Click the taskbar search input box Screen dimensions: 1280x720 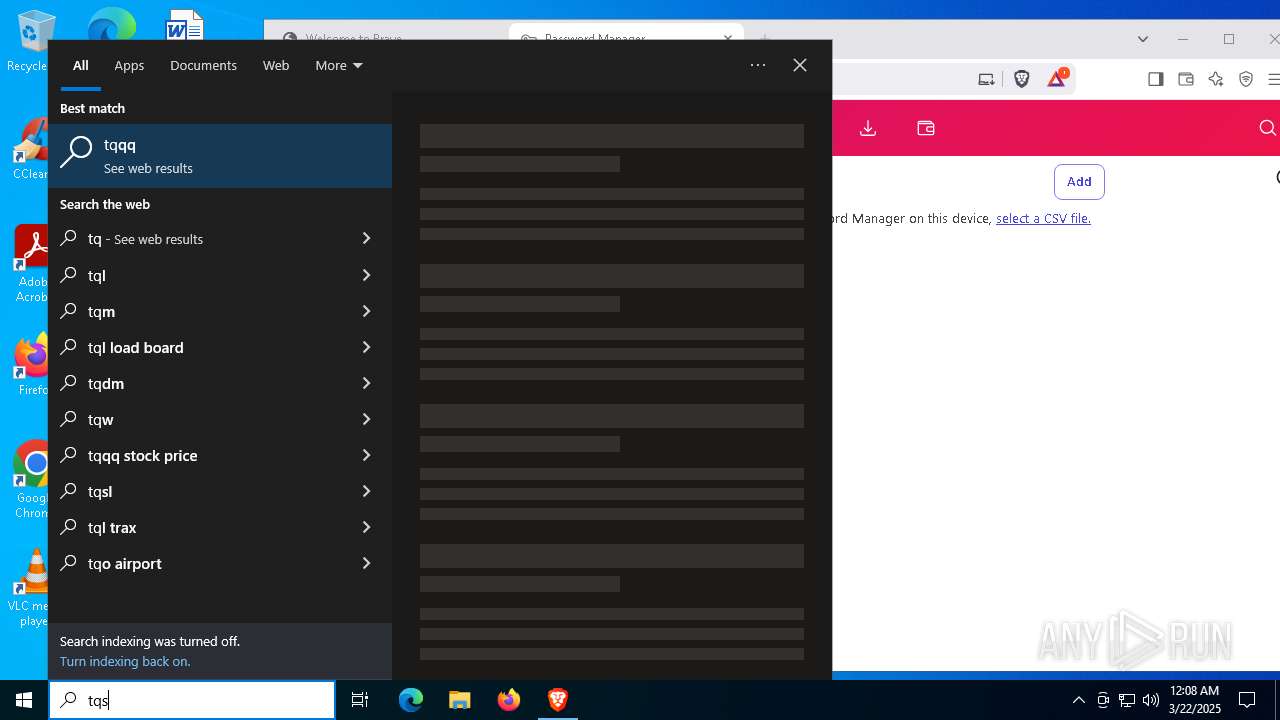pos(192,700)
